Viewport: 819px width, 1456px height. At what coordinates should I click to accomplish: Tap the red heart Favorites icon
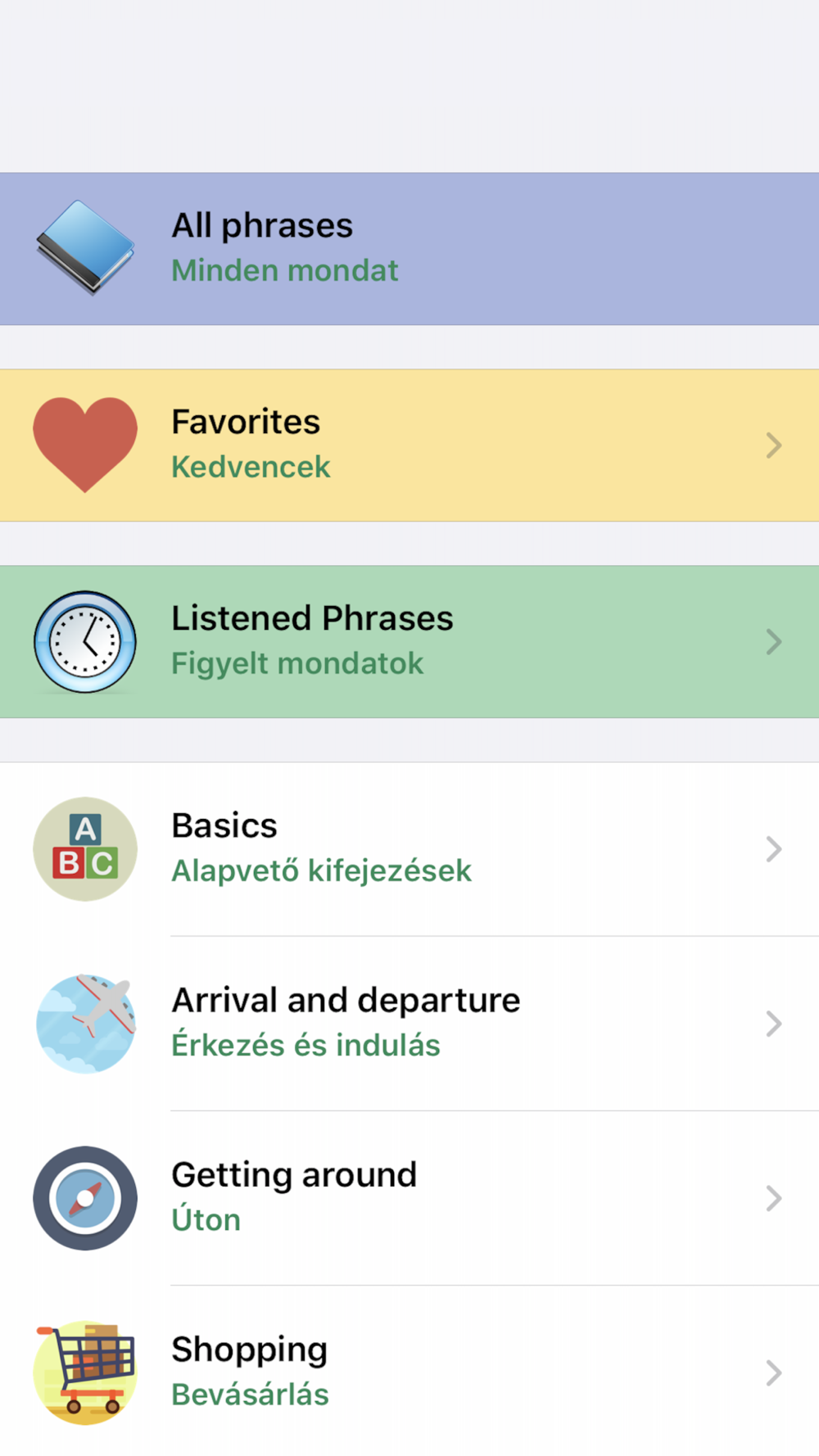point(85,445)
